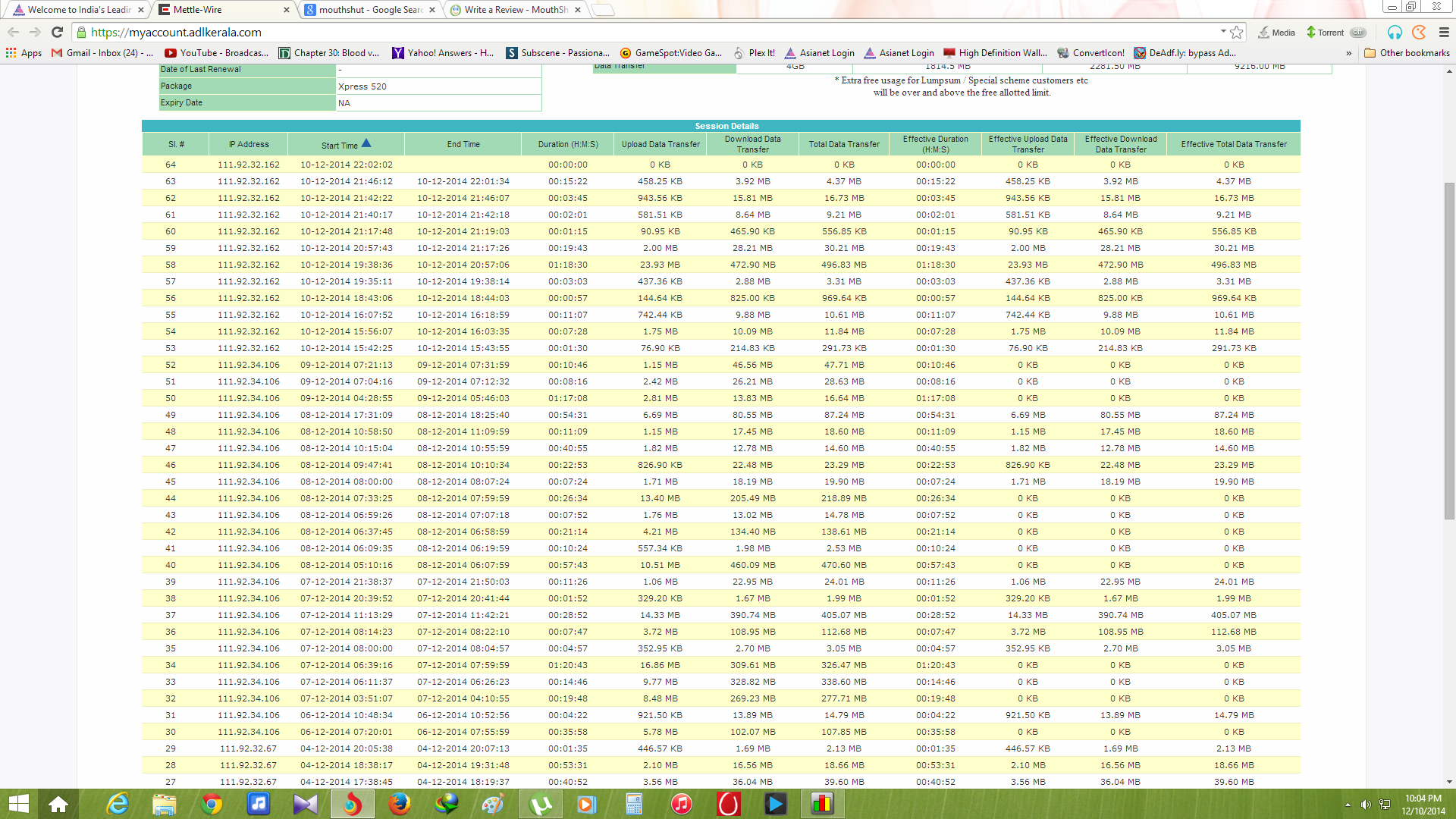This screenshot has height=819, width=1456.
Task: Click the Upload Data Transfer header
Action: point(661,144)
